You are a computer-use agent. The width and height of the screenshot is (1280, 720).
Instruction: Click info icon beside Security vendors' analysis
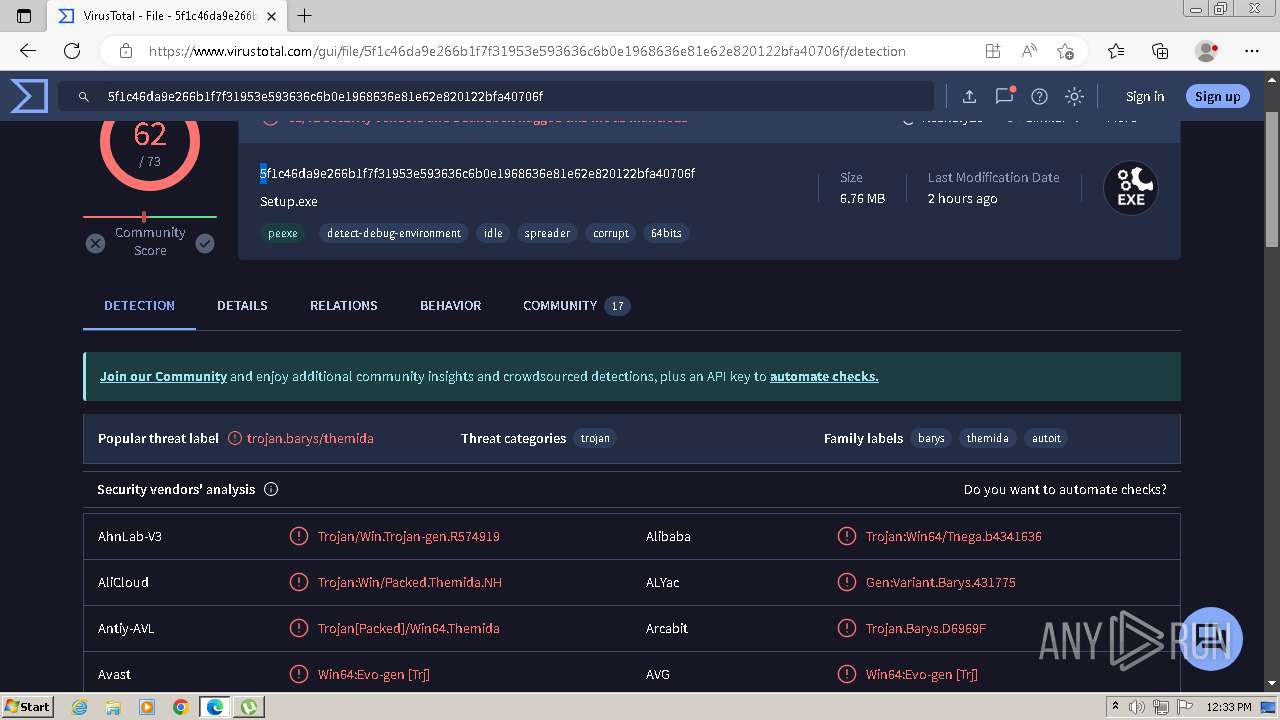(x=271, y=489)
